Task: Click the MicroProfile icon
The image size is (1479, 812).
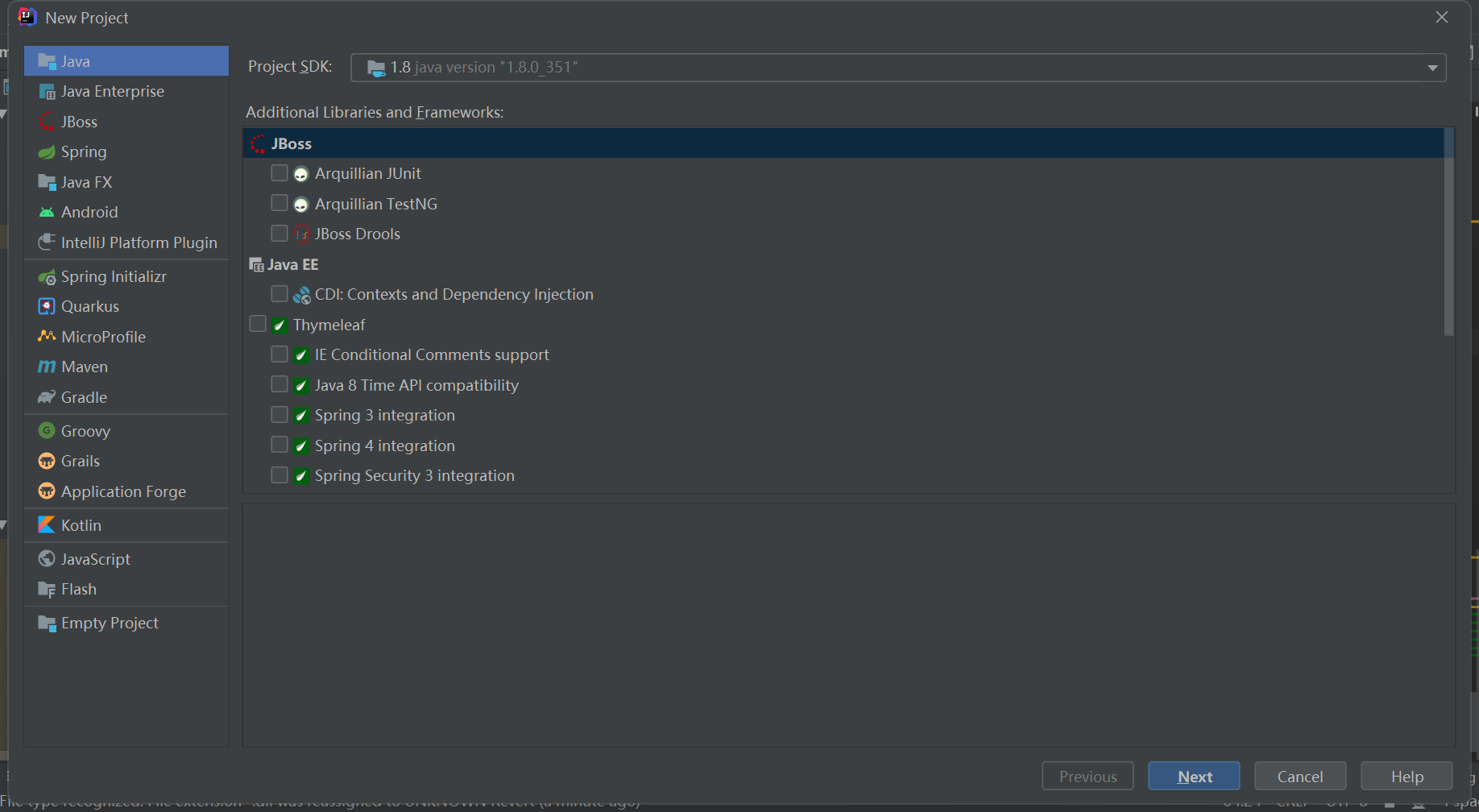Action: (x=47, y=337)
